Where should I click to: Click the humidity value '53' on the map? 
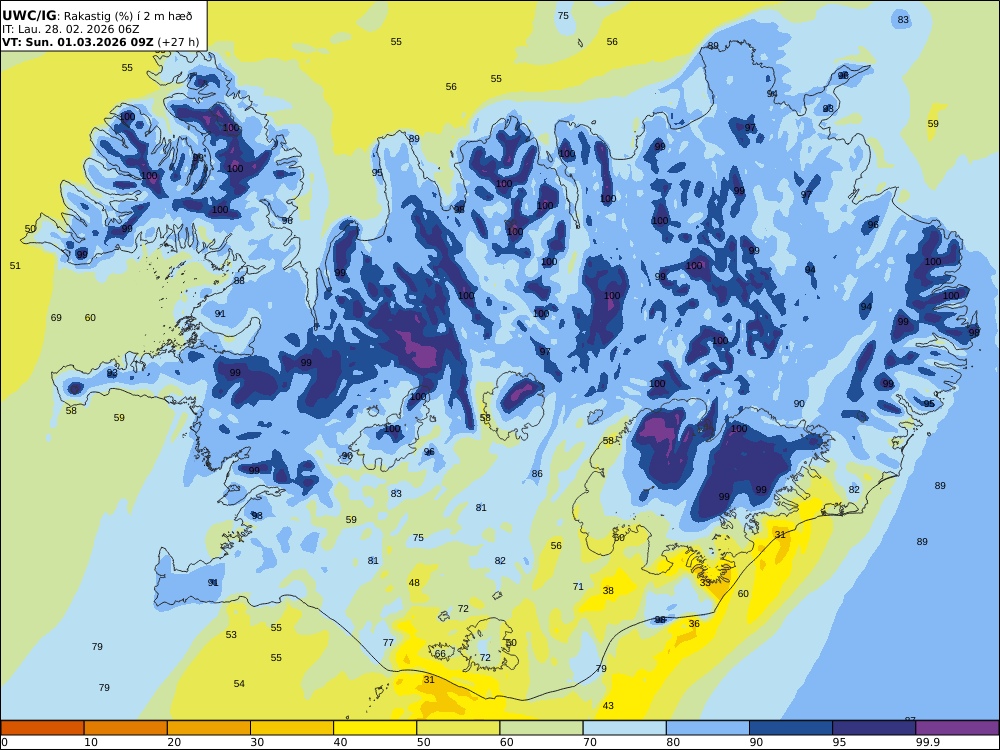click(x=232, y=635)
